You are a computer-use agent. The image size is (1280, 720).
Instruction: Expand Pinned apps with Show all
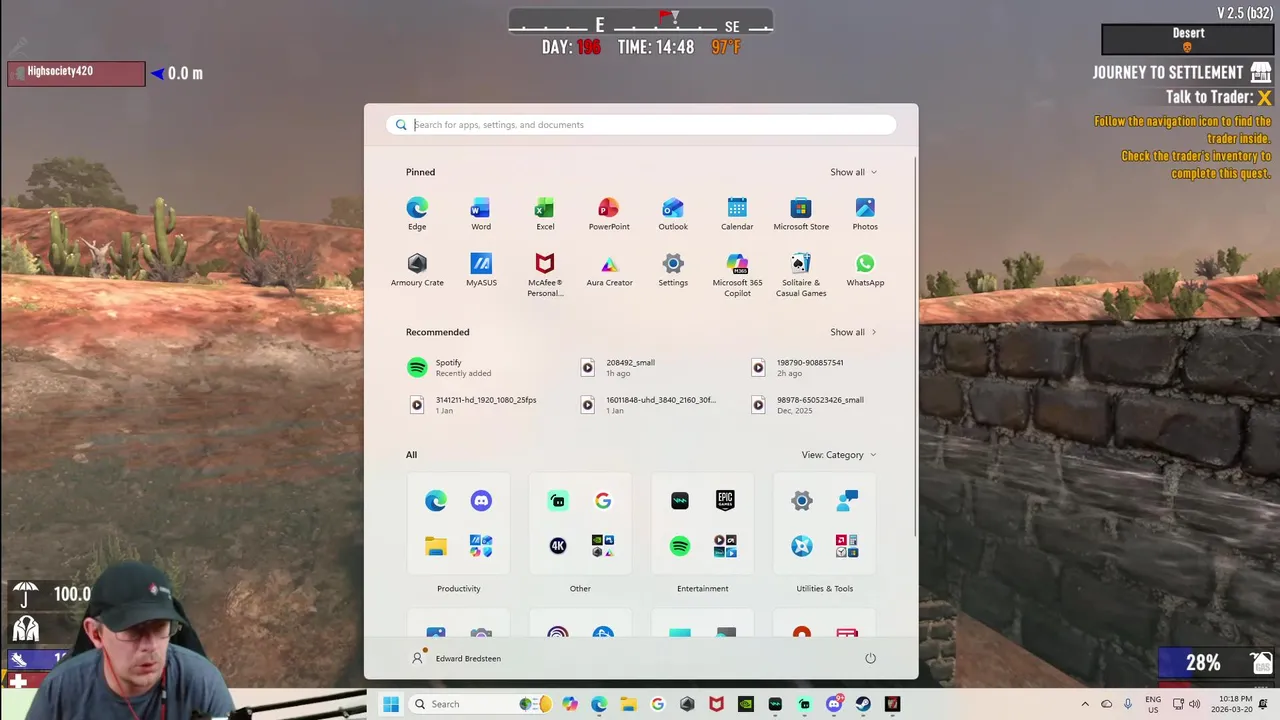click(853, 172)
